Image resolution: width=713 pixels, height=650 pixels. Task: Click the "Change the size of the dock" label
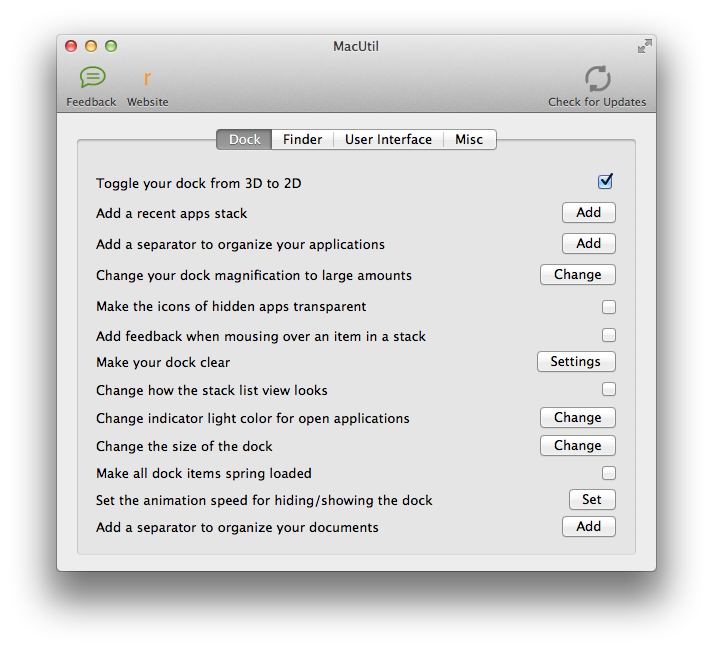click(184, 446)
